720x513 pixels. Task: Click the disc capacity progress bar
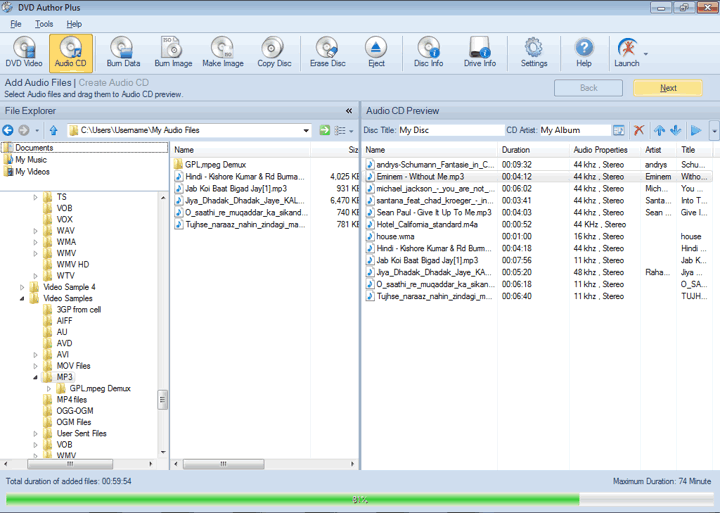coord(359,498)
